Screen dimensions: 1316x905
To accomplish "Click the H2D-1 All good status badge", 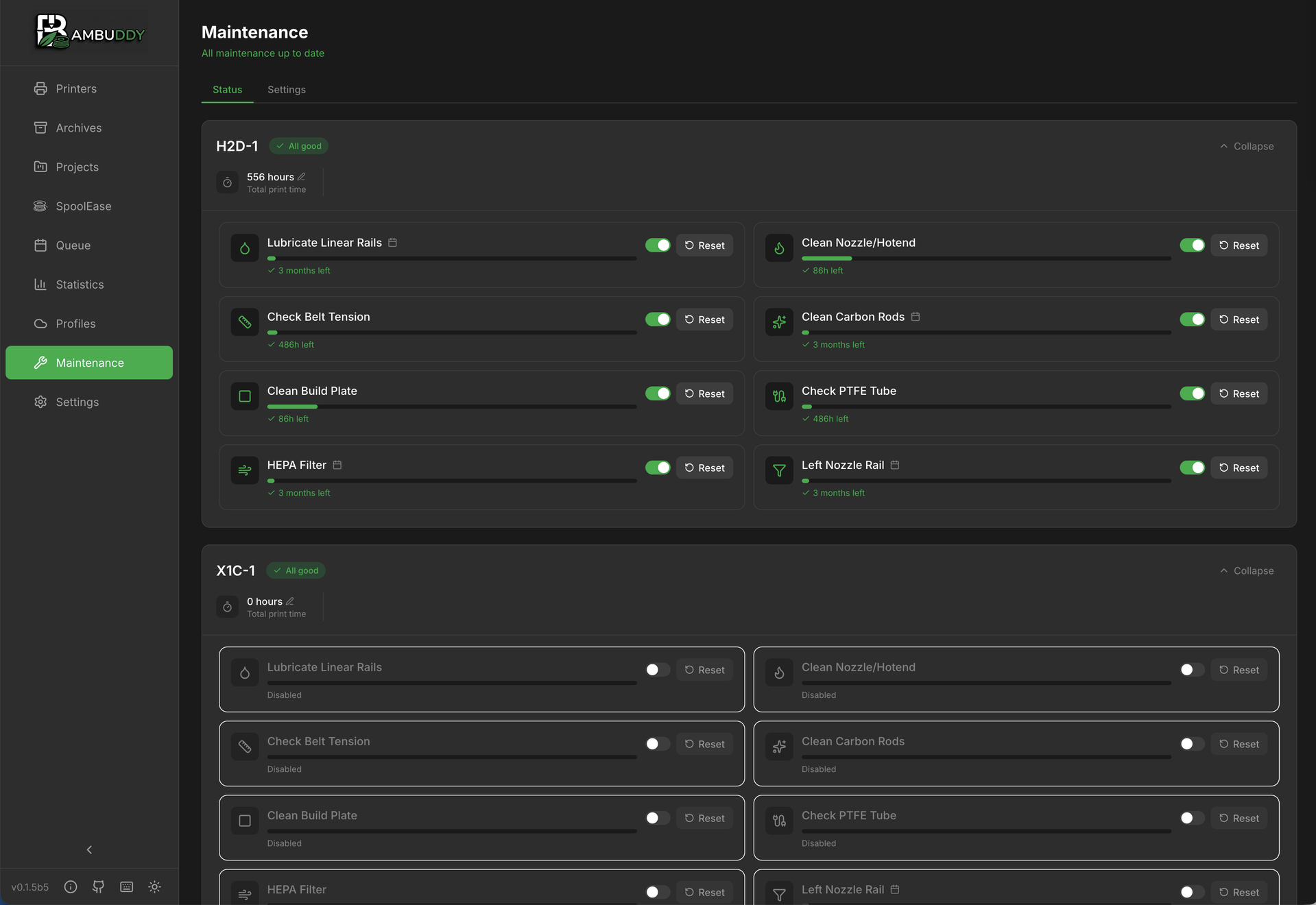I will click(299, 146).
